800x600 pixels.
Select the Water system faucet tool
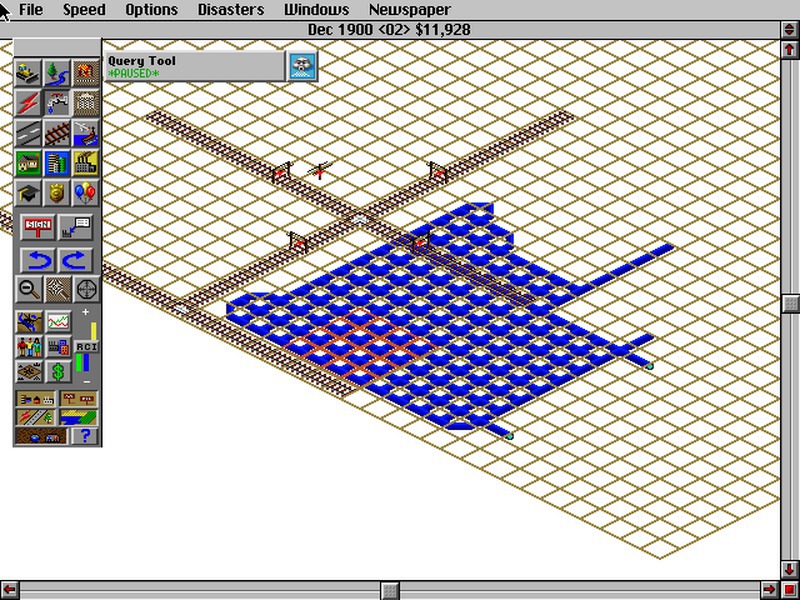tap(57, 103)
